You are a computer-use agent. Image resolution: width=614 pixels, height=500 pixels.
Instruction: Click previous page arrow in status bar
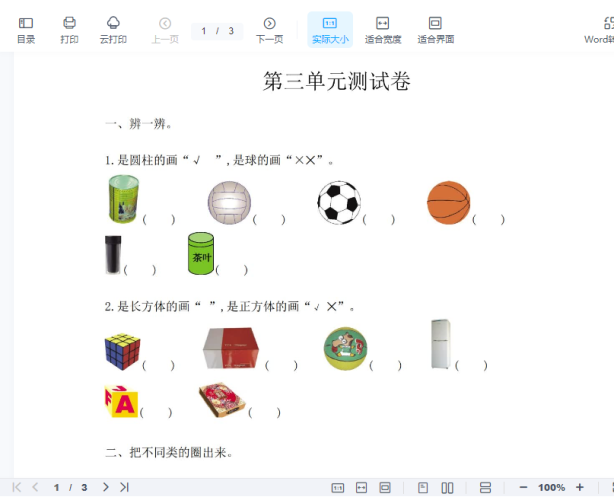(35, 487)
